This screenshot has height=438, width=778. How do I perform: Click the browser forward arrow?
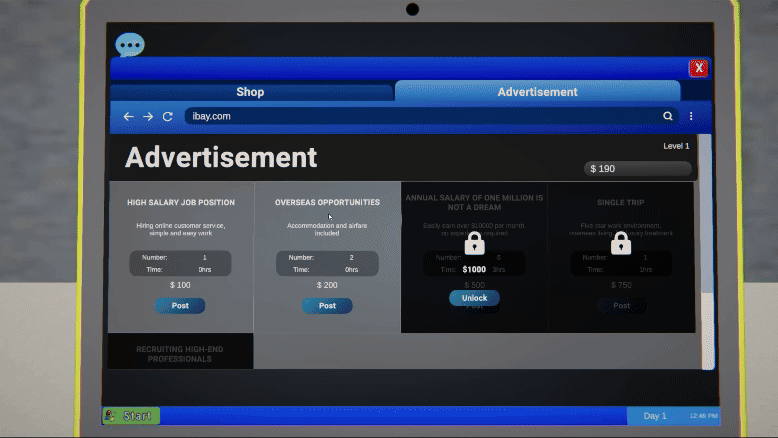(x=148, y=117)
